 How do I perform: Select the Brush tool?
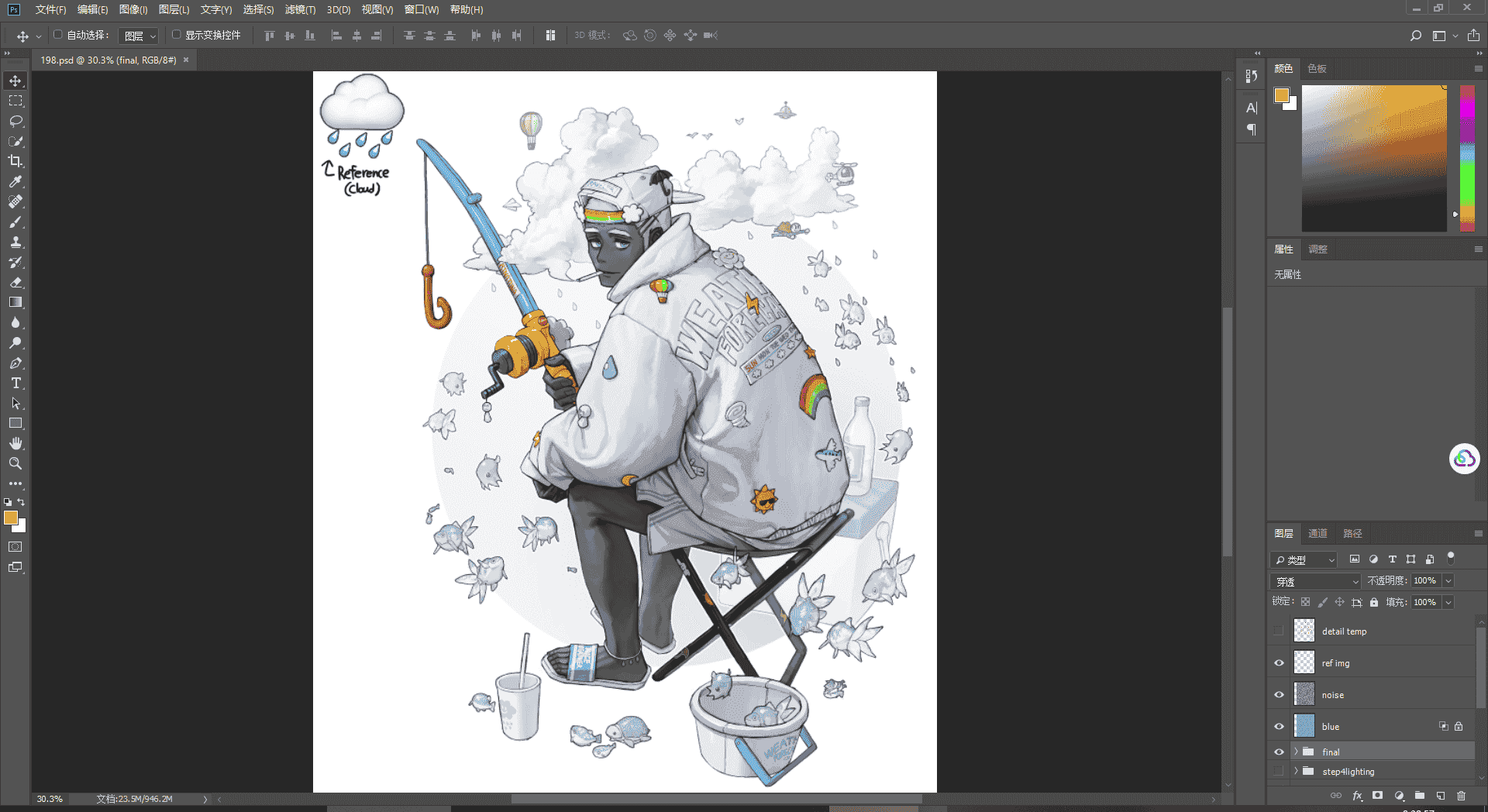(x=15, y=222)
